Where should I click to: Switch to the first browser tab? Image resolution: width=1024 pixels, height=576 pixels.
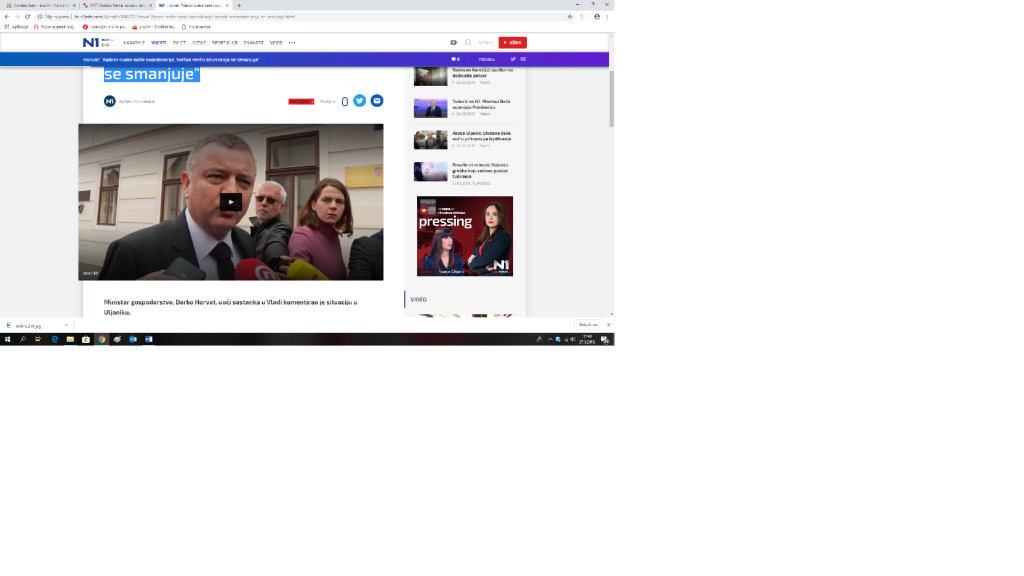tap(39, 5)
